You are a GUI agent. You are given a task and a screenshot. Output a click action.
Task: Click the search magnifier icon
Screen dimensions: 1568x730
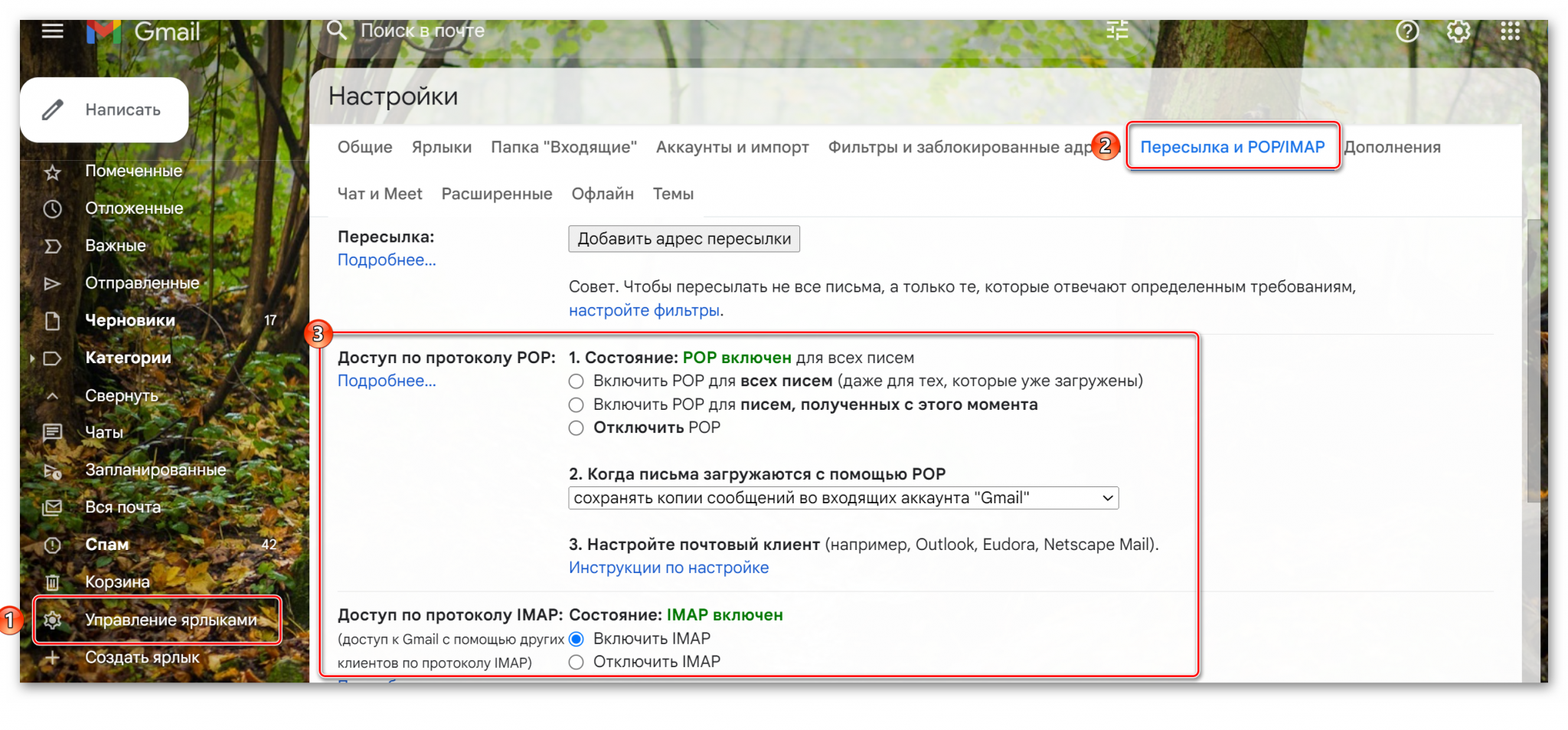pyautogui.click(x=336, y=31)
